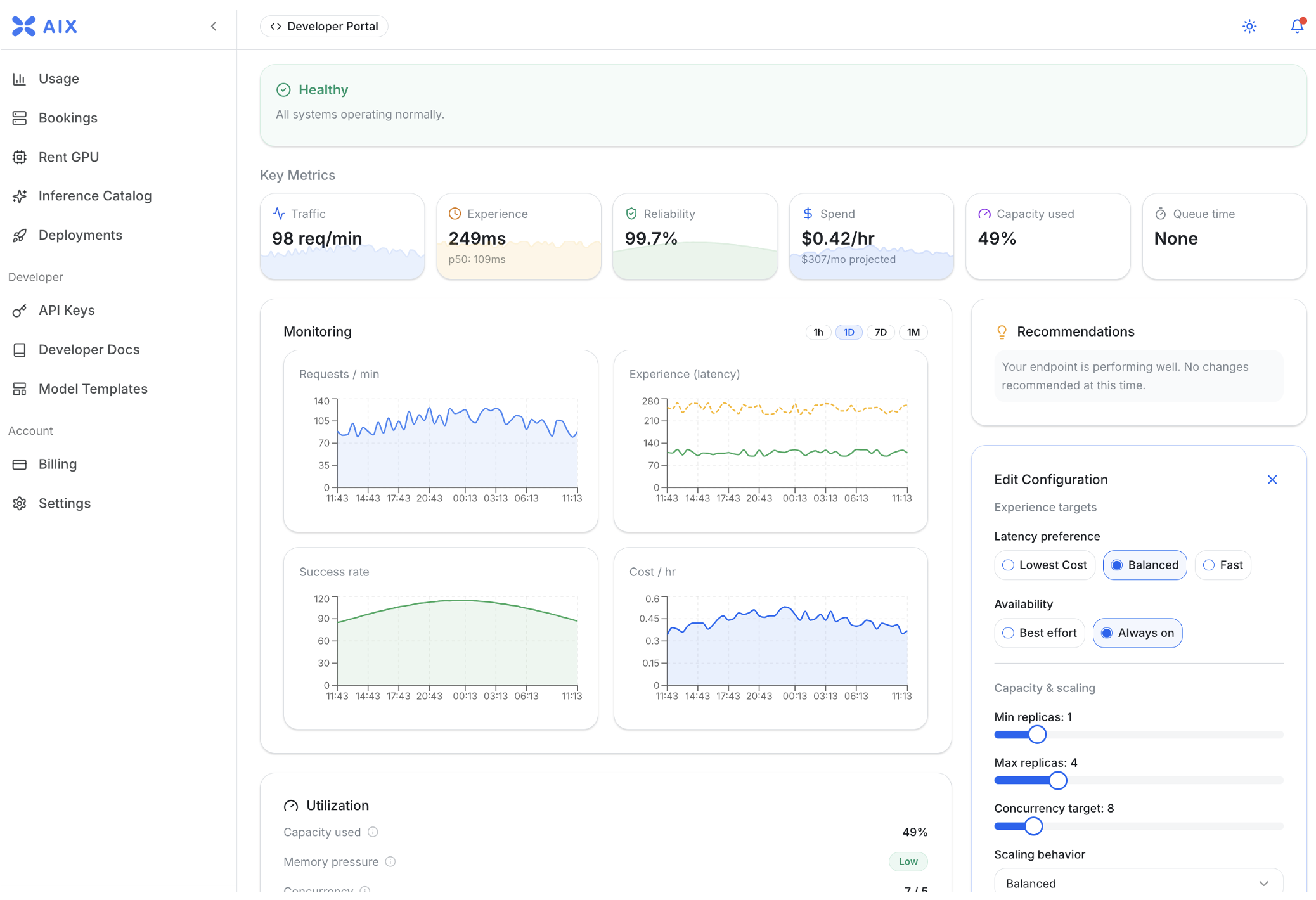Close the Edit Configuration panel
The height and width of the screenshot is (900, 1316).
pyautogui.click(x=1272, y=480)
